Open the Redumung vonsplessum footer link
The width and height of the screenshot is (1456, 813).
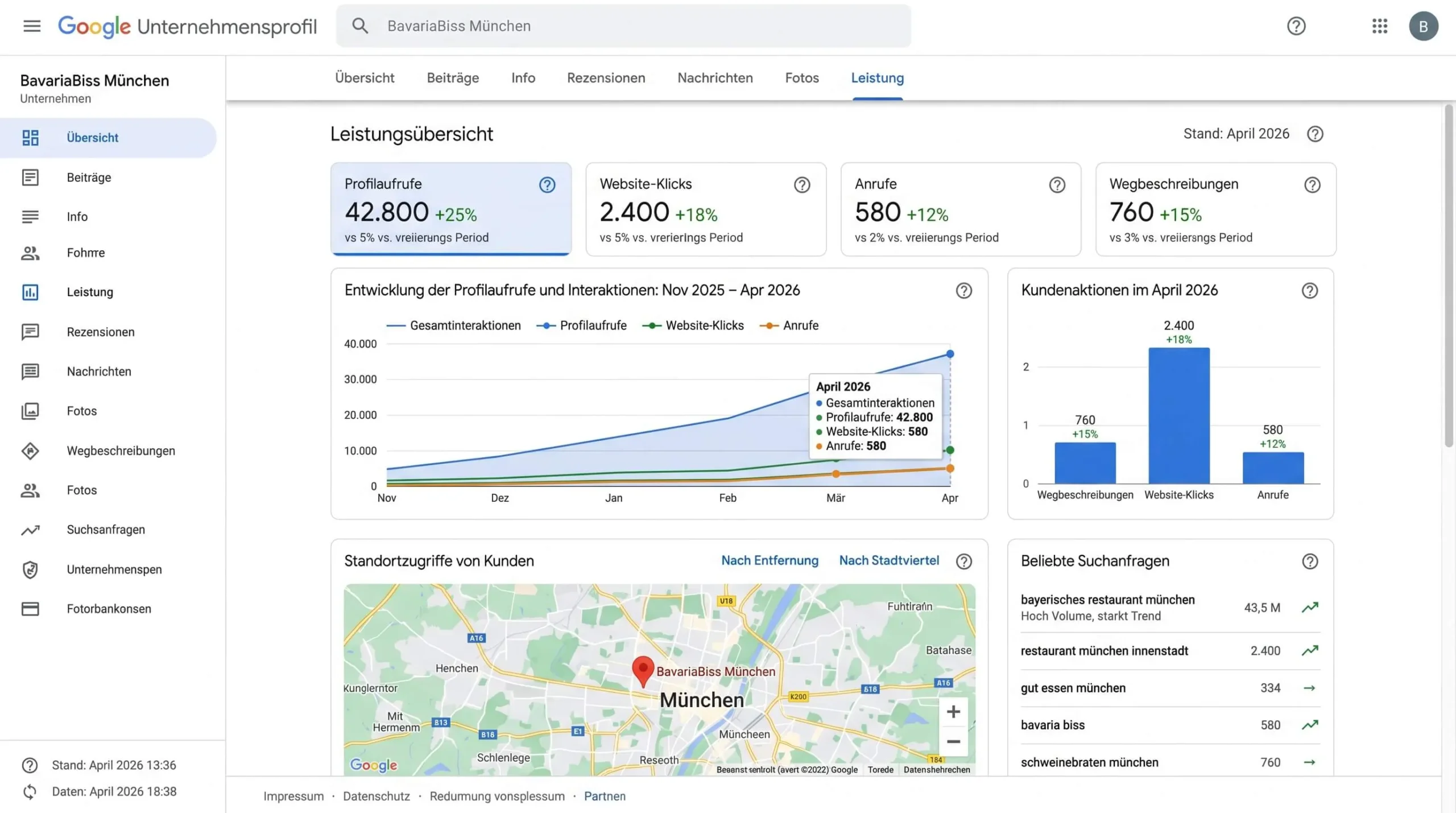[x=497, y=796]
